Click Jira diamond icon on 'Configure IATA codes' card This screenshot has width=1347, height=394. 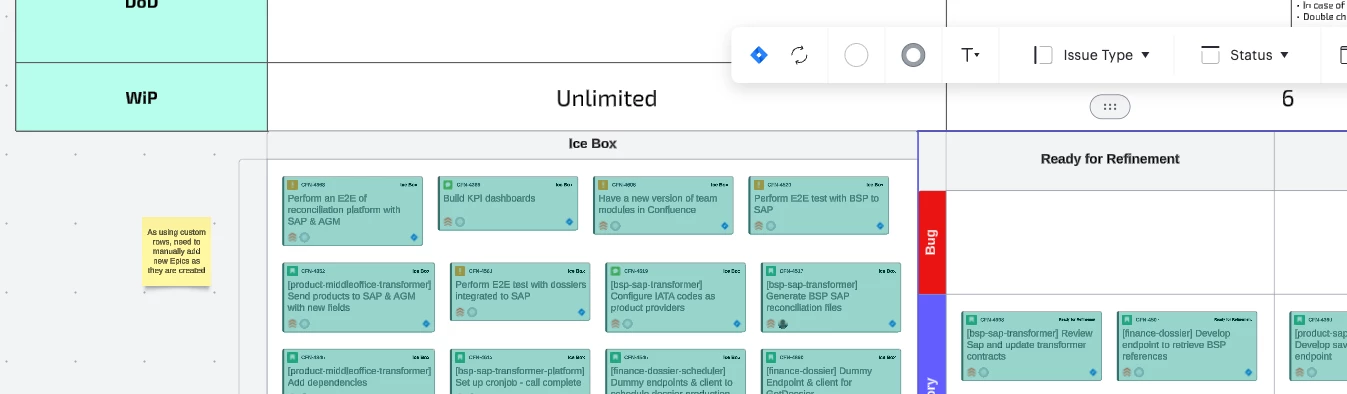point(737,323)
